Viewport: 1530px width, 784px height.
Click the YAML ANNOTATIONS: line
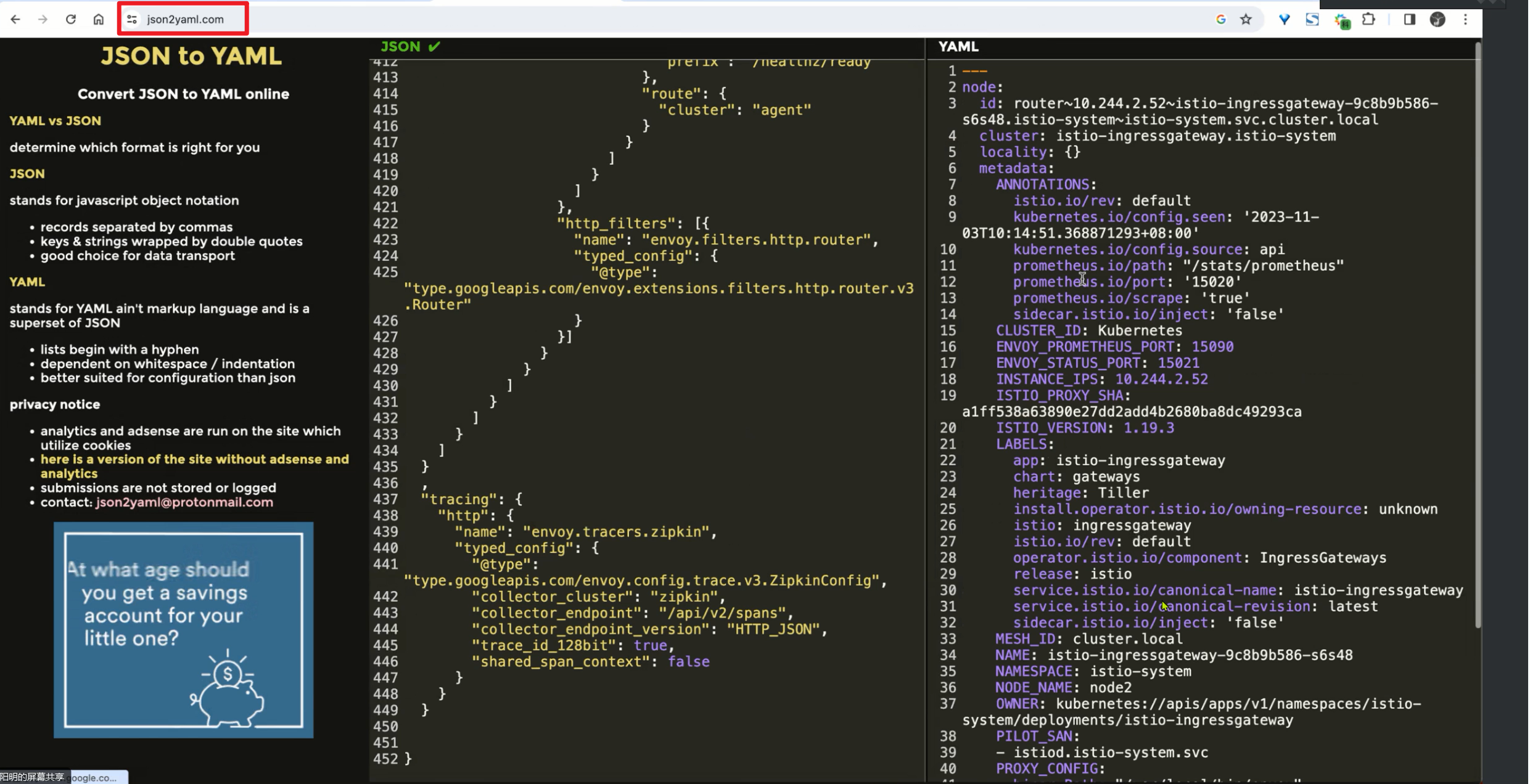(1047, 184)
